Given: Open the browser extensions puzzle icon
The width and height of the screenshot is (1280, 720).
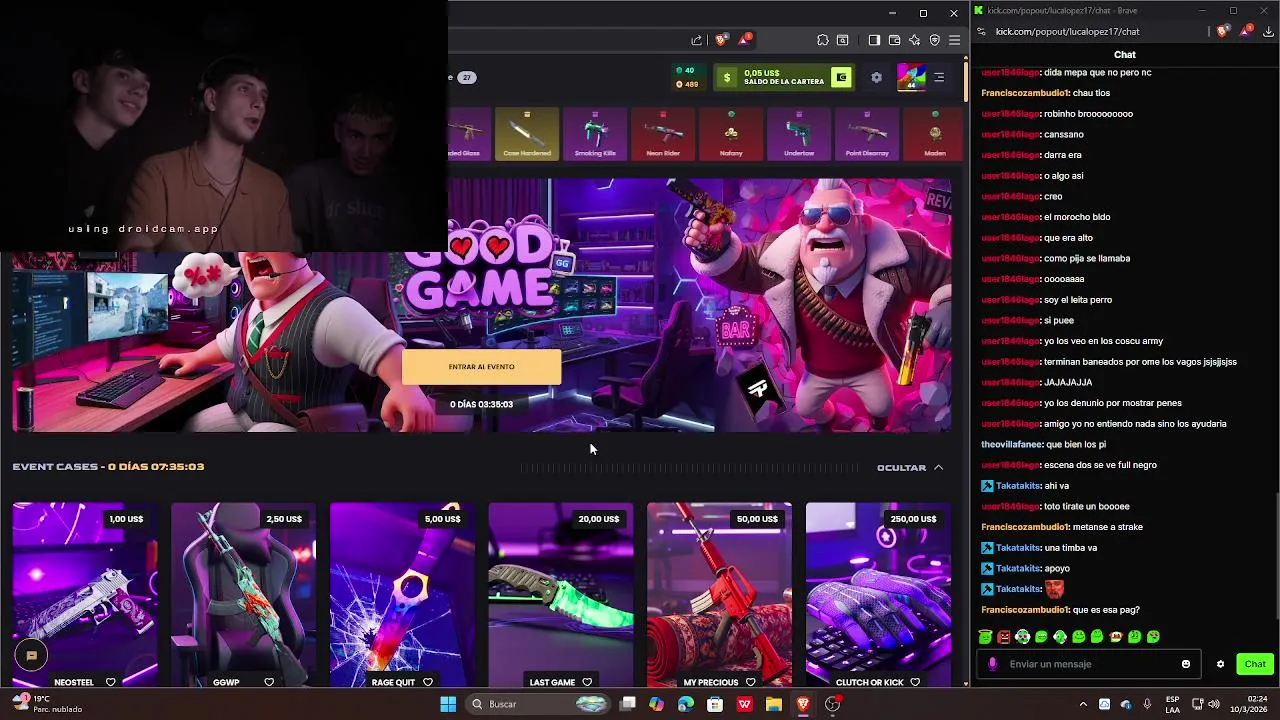Looking at the screenshot, I should (x=823, y=40).
